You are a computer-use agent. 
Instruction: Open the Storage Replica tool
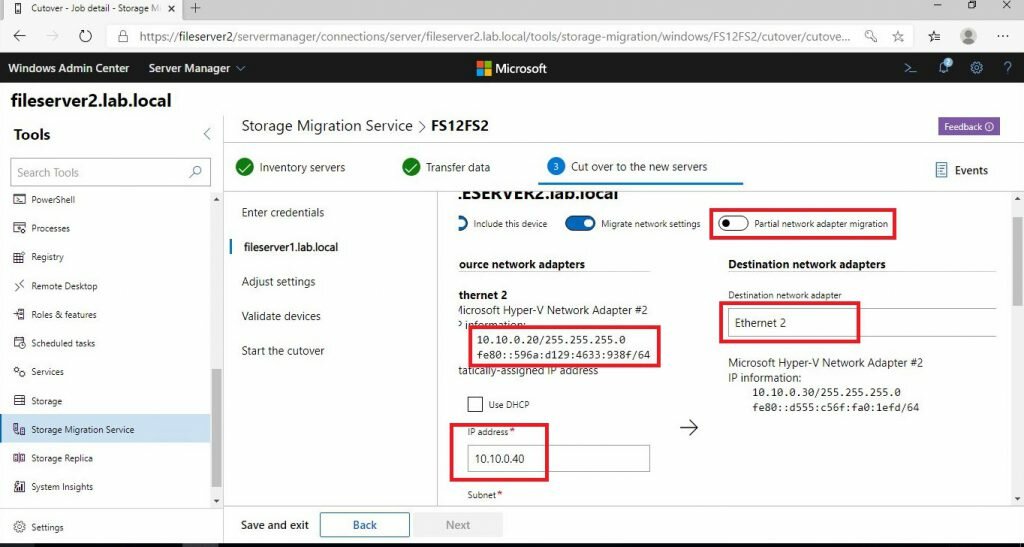[53, 458]
